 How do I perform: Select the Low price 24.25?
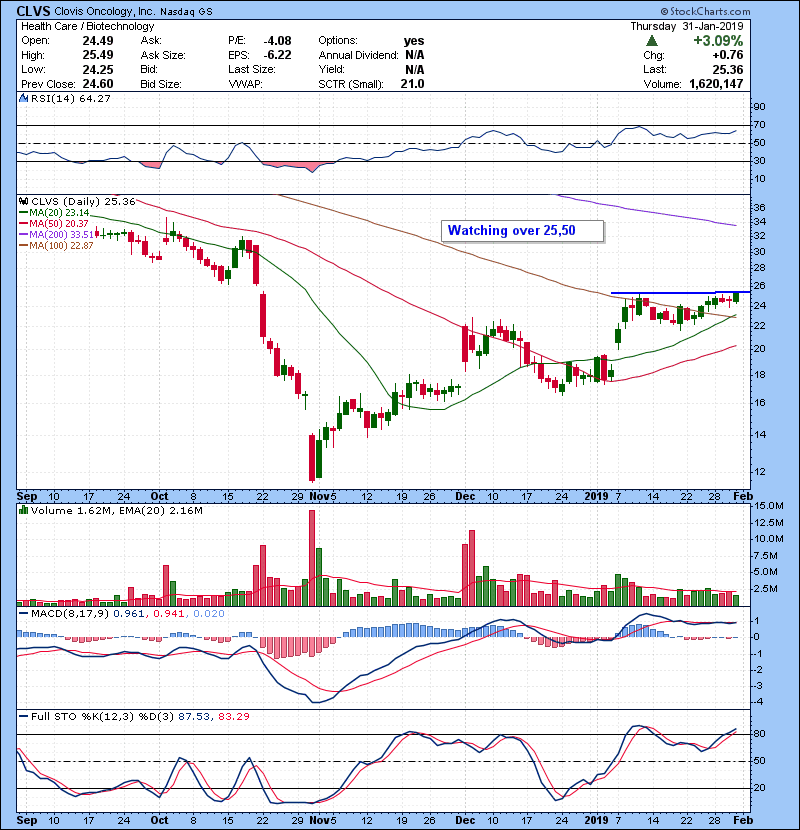click(x=98, y=69)
